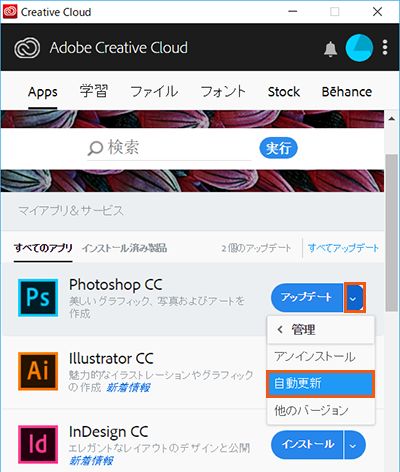The image size is (400, 472).
Task: Select the すべてのアプリ filter tab
Action: [43, 248]
